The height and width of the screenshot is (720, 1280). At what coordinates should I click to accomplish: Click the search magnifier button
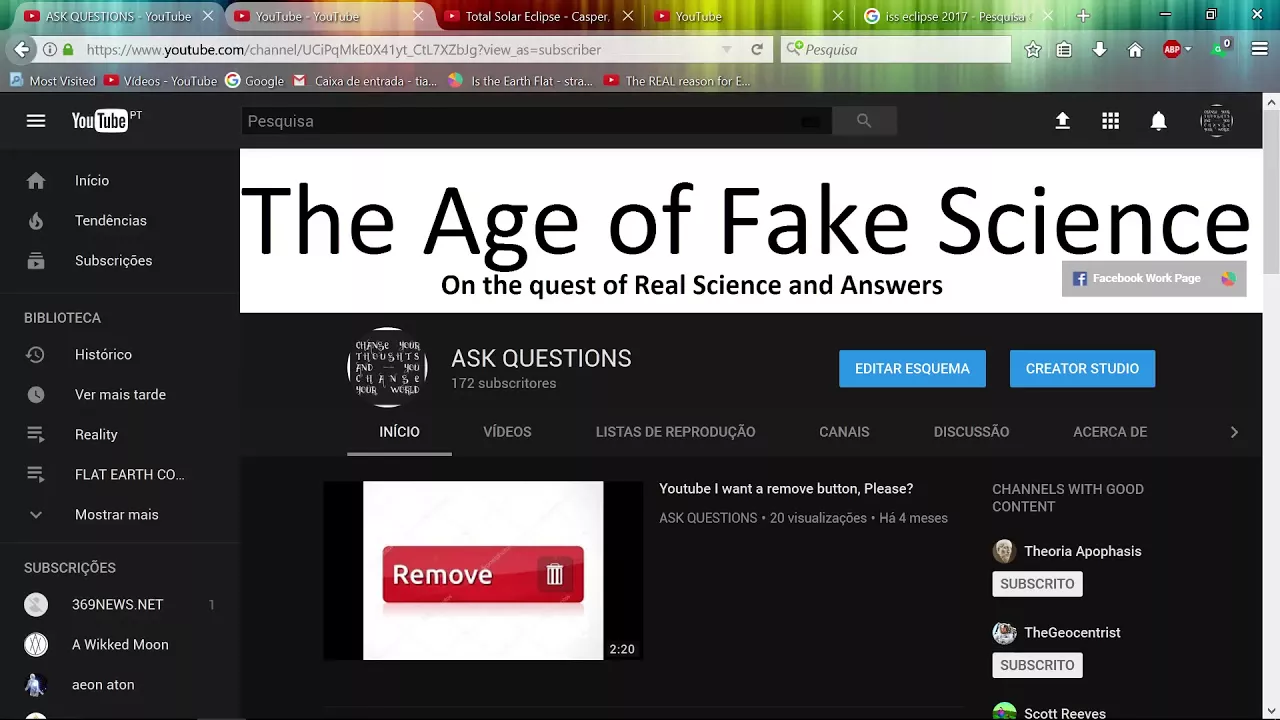(864, 121)
